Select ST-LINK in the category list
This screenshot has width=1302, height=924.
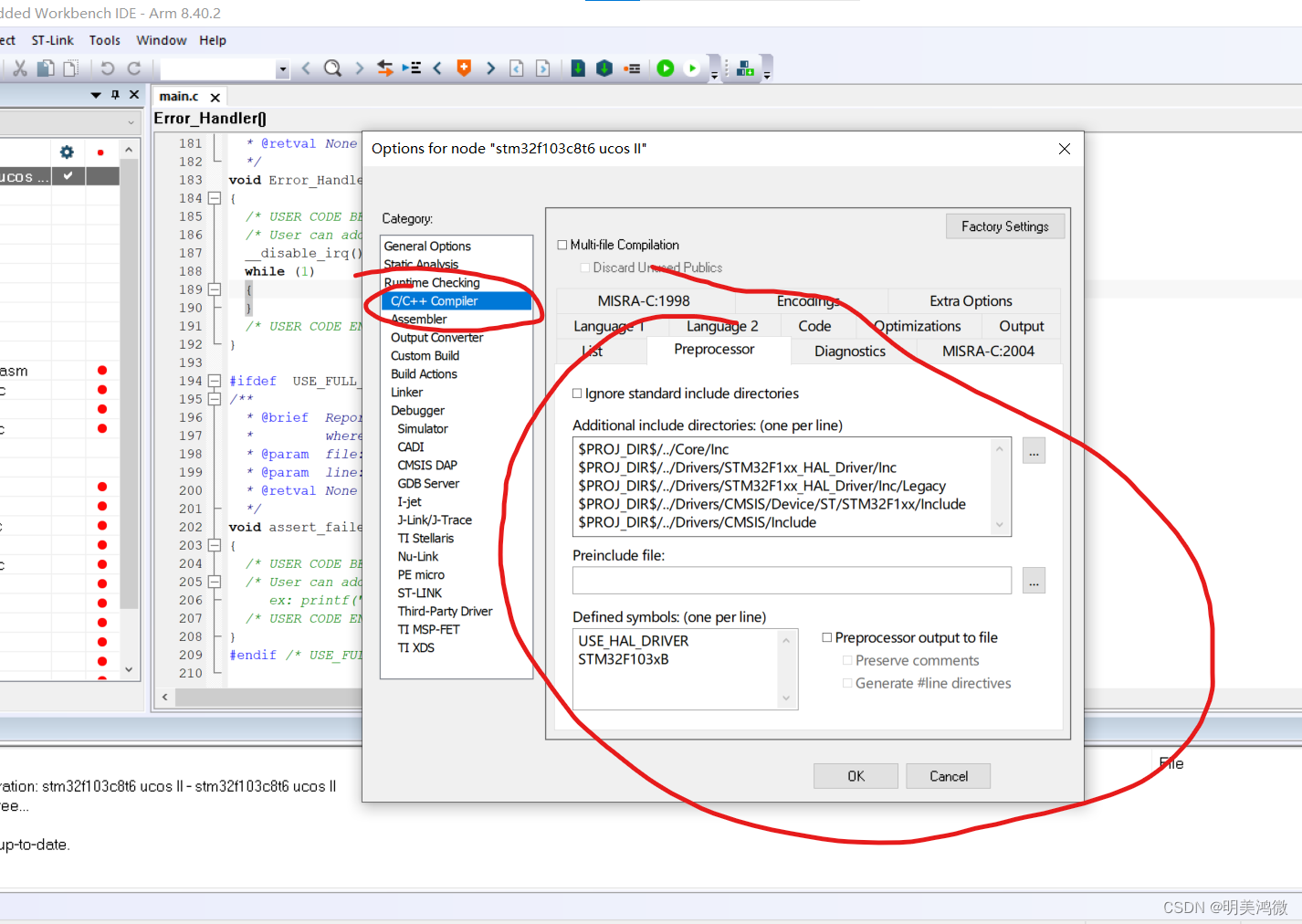click(x=420, y=593)
